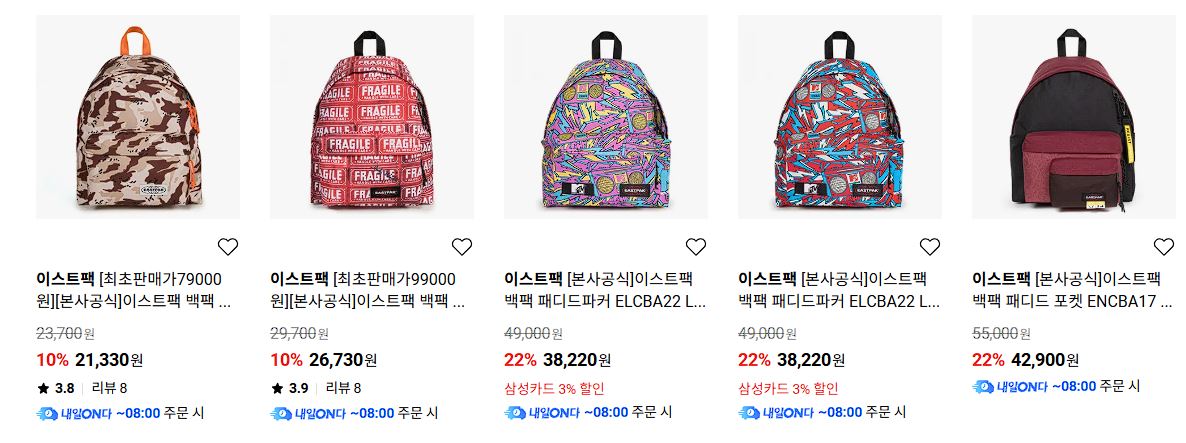This screenshot has width=1186, height=443.
Task: Click 삼성카드 3% 할인 under red-blue backpack
Action: pyautogui.click(x=788, y=389)
